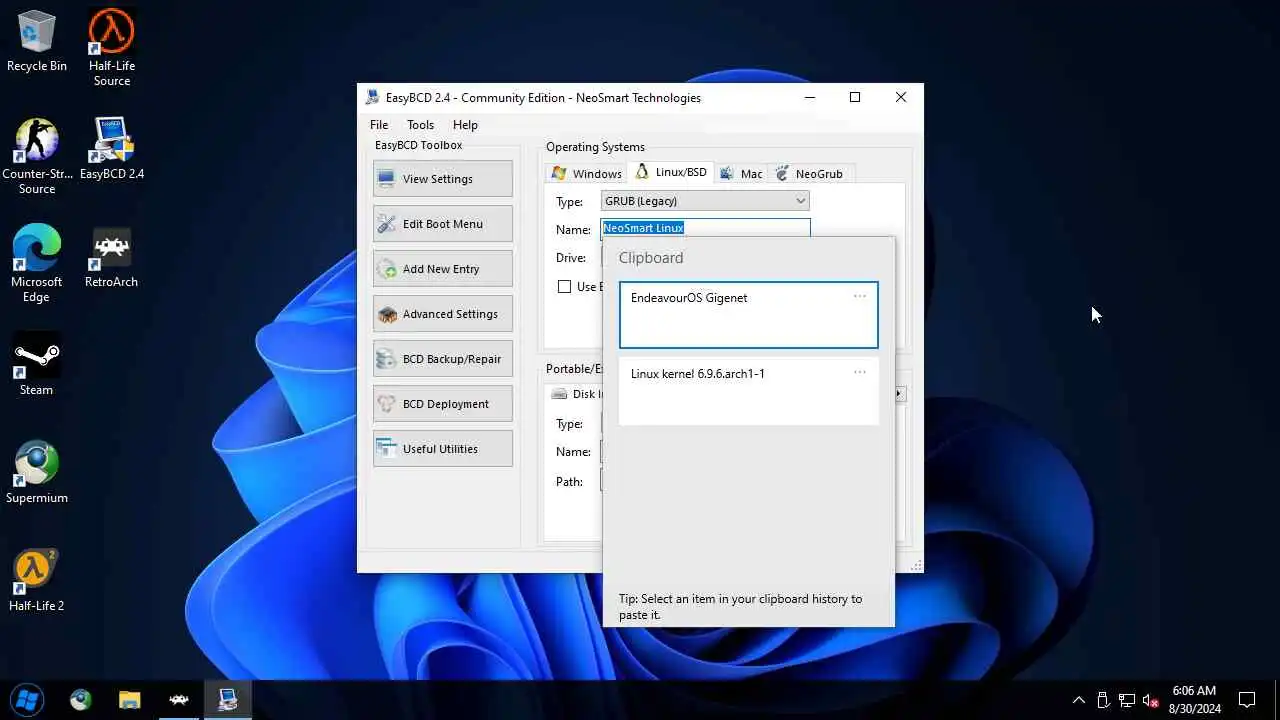The height and width of the screenshot is (720, 1280).
Task: Open the Half-Life Source desktop icon
Action: [112, 48]
